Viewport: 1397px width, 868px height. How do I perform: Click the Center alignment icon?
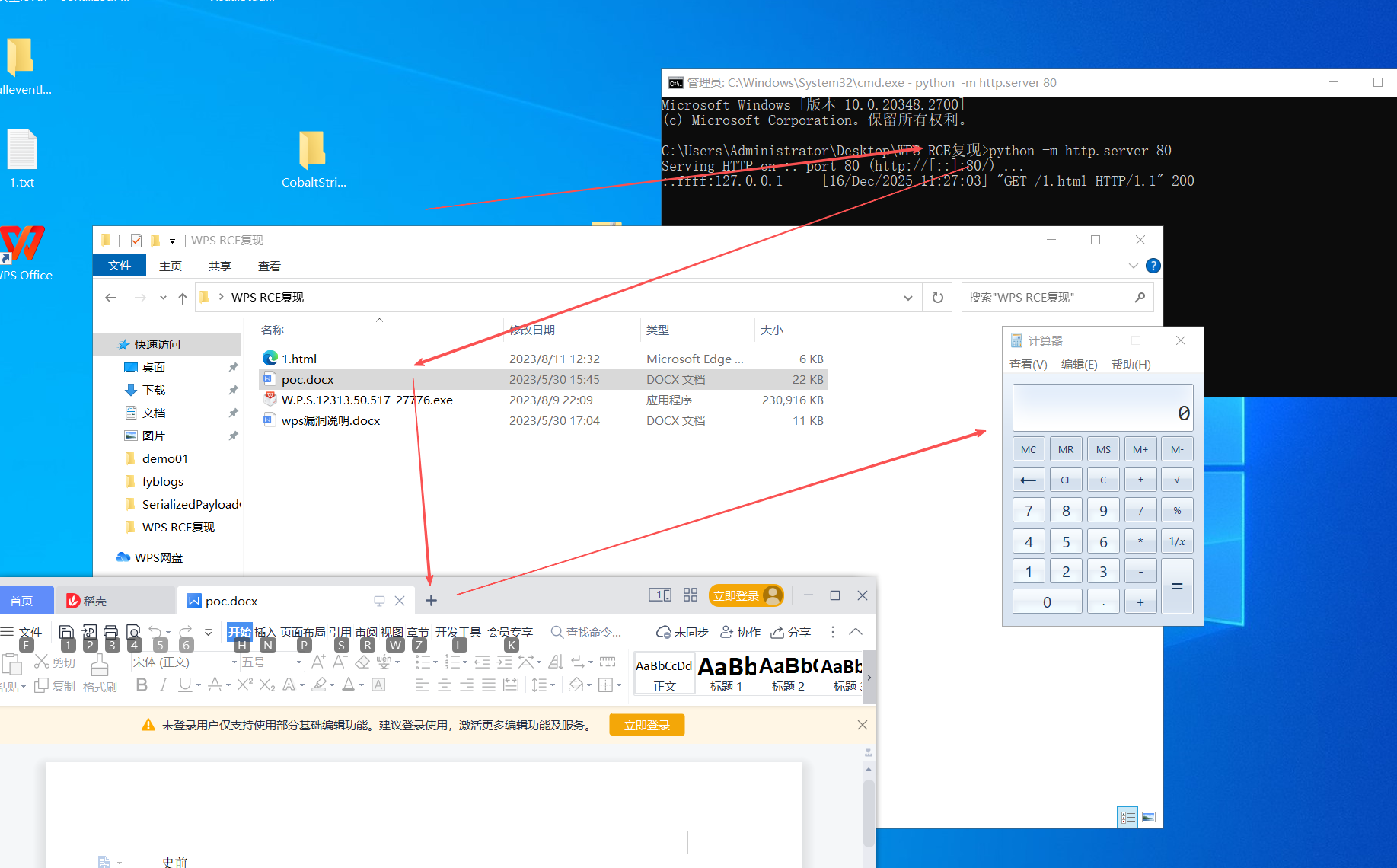click(445, 685)
